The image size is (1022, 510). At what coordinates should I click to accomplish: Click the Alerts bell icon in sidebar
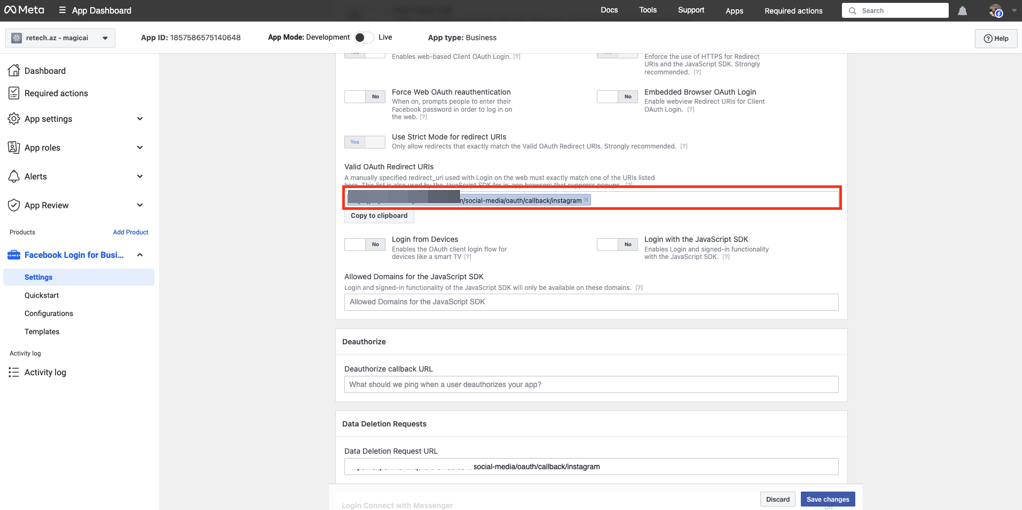pyautogui.click(x=14, y=176)
